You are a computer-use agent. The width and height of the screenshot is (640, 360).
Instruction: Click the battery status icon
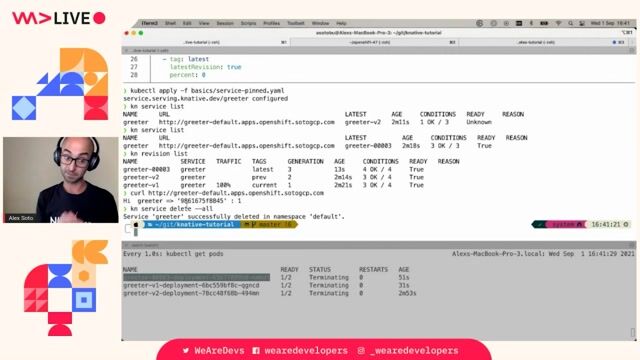(x=544, y=23)
